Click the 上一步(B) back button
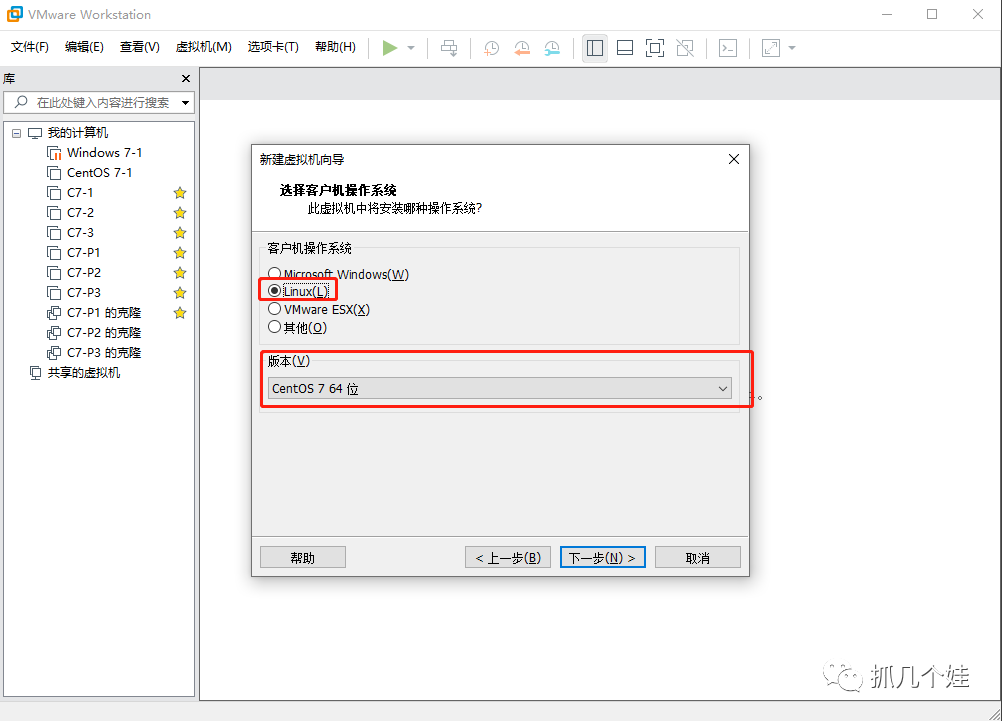 coord(508,557)
